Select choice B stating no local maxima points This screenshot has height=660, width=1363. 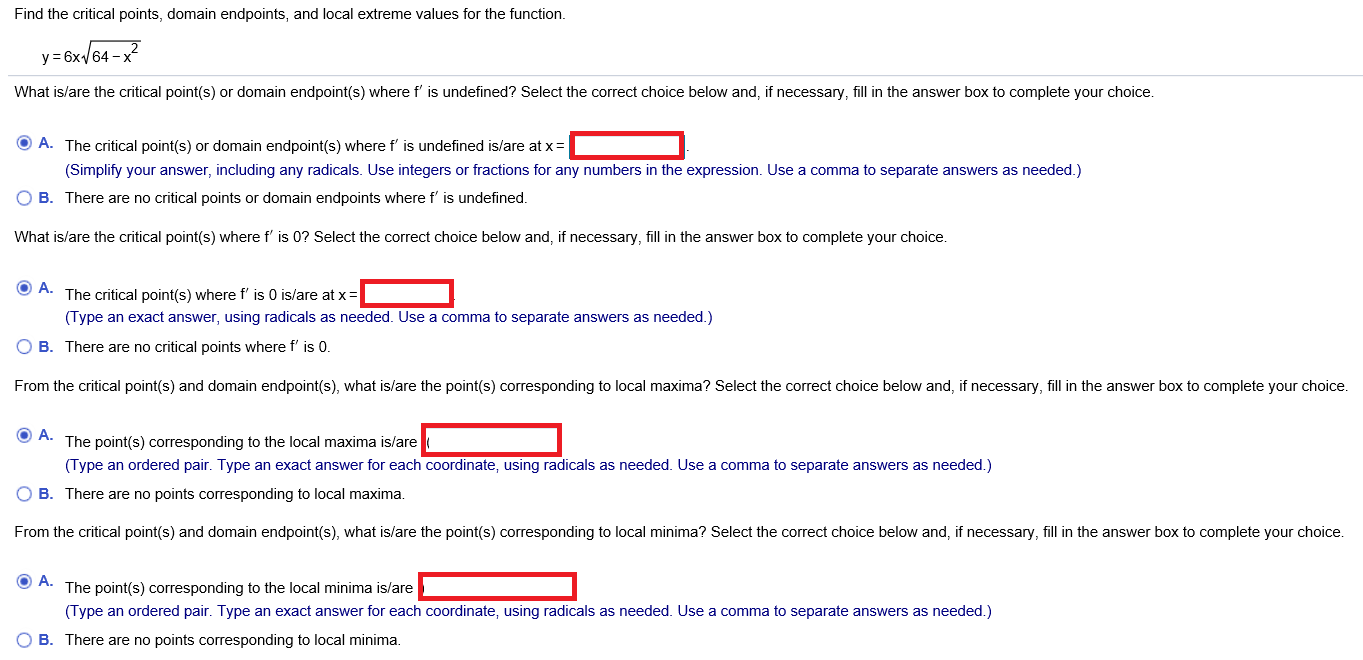[24, 493]
